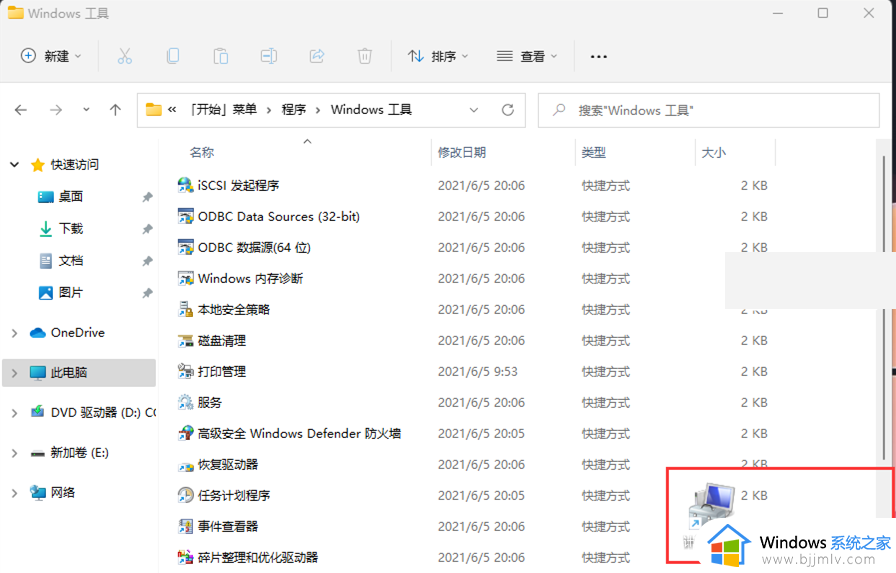Select the Windows Defender 防火墙 icon

click(x=185, y=433)
